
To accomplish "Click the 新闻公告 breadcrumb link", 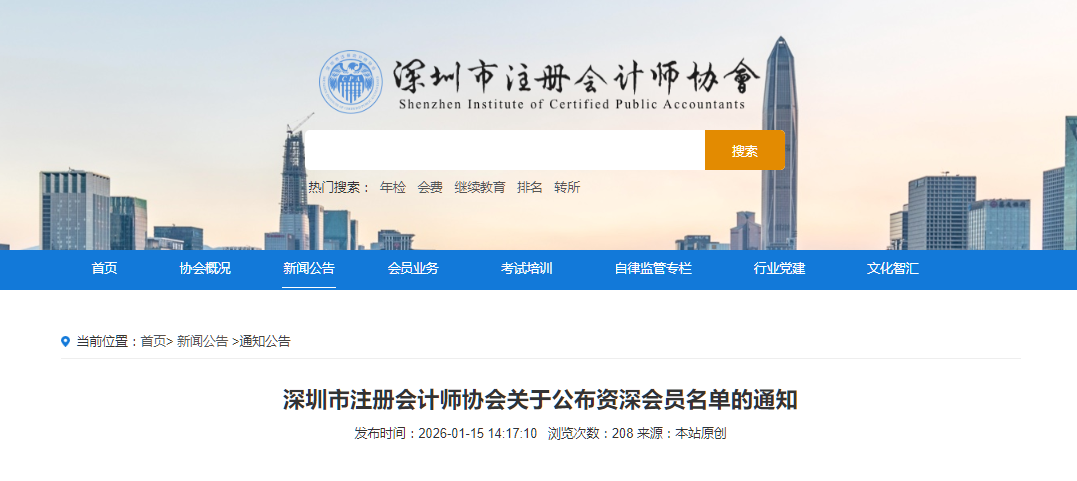I will 202,341.
